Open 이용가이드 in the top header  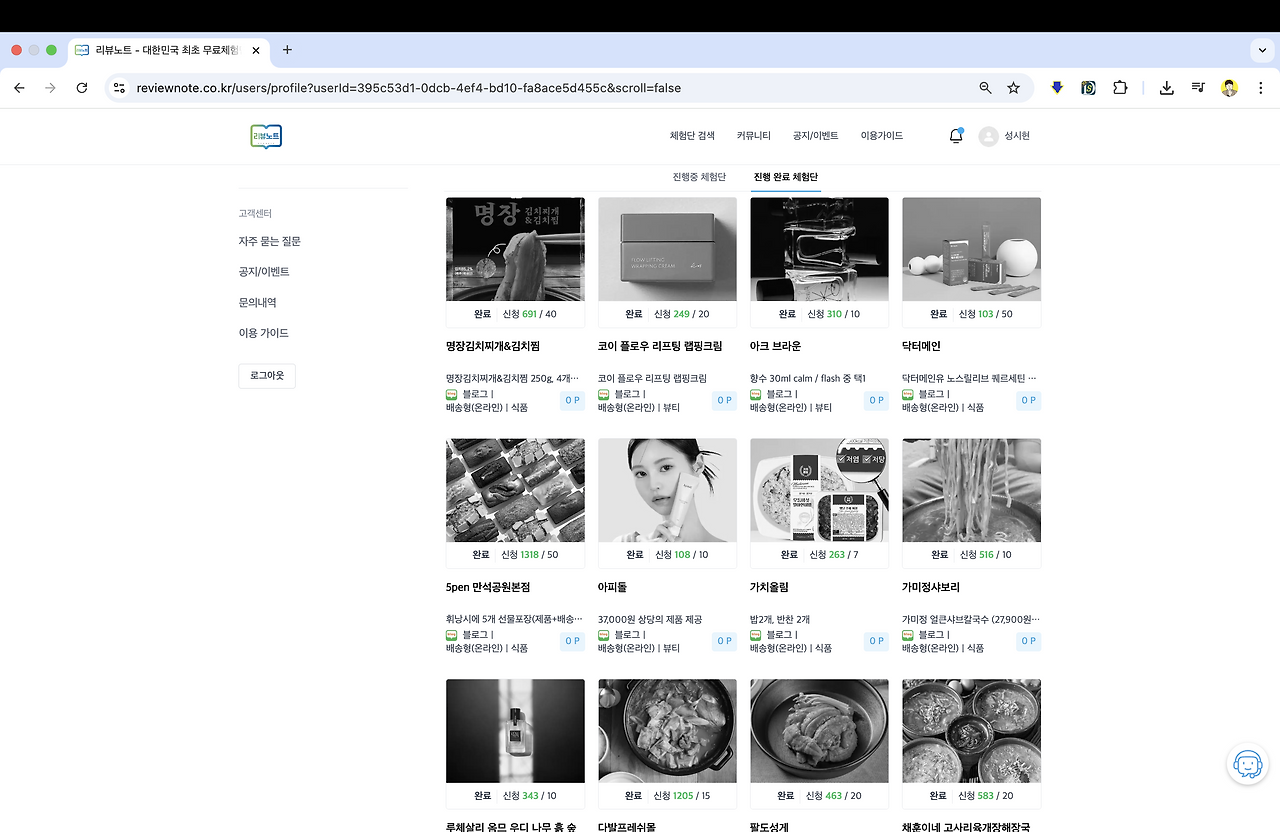[882, 136]
